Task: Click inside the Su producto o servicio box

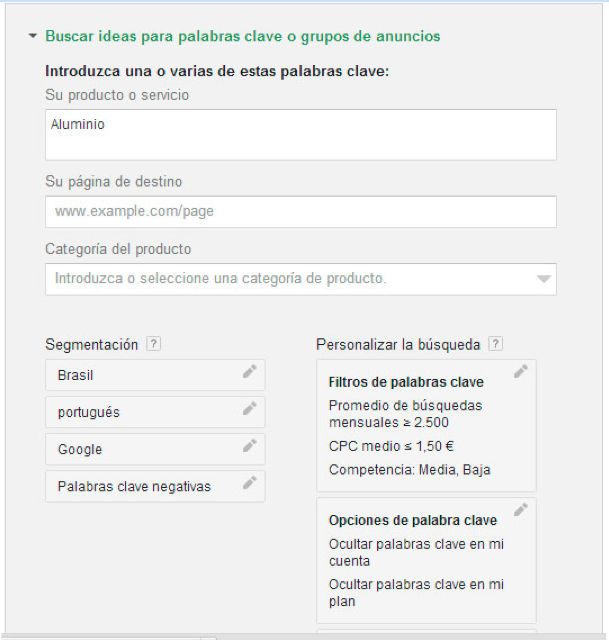Action: click(x=300, y=135)
